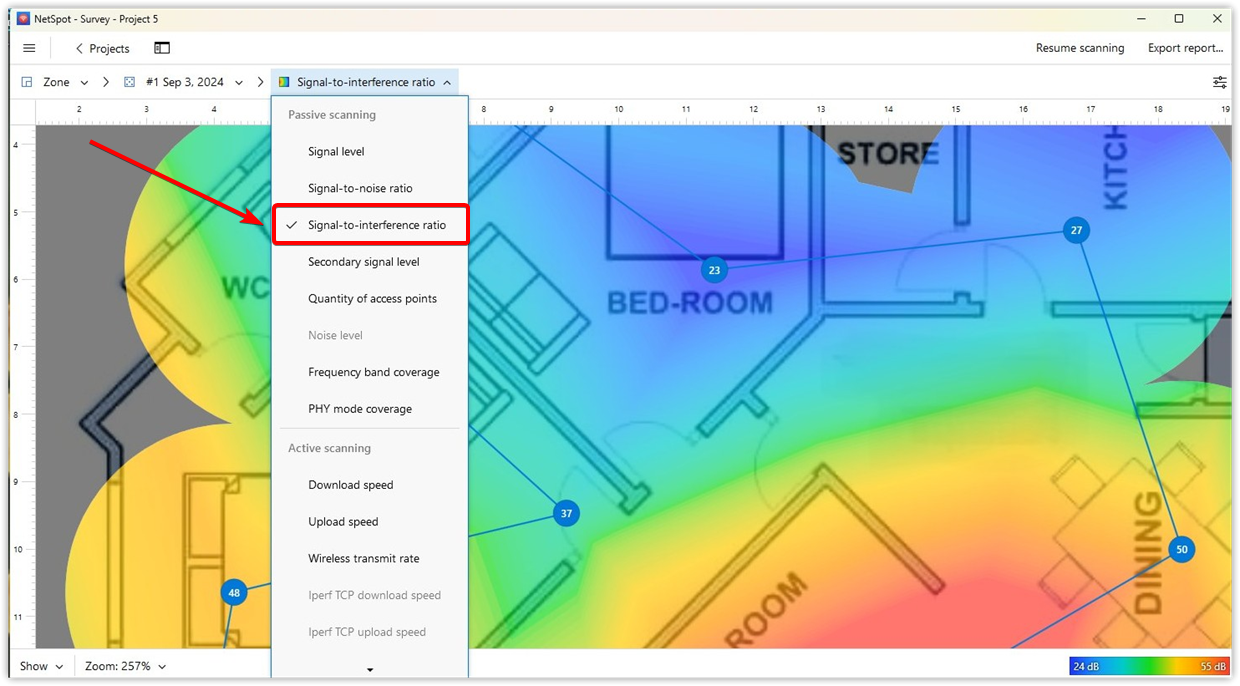Click the 24 dB to 55 dB color scale
The width and height of the screenshot is (1240, 686).
pos(1148,665)
